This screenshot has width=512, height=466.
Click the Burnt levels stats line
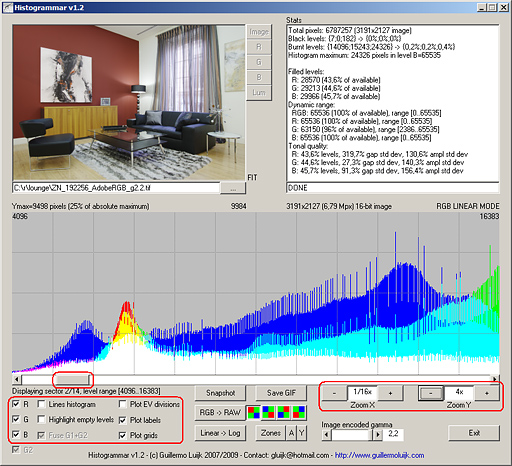371,47
